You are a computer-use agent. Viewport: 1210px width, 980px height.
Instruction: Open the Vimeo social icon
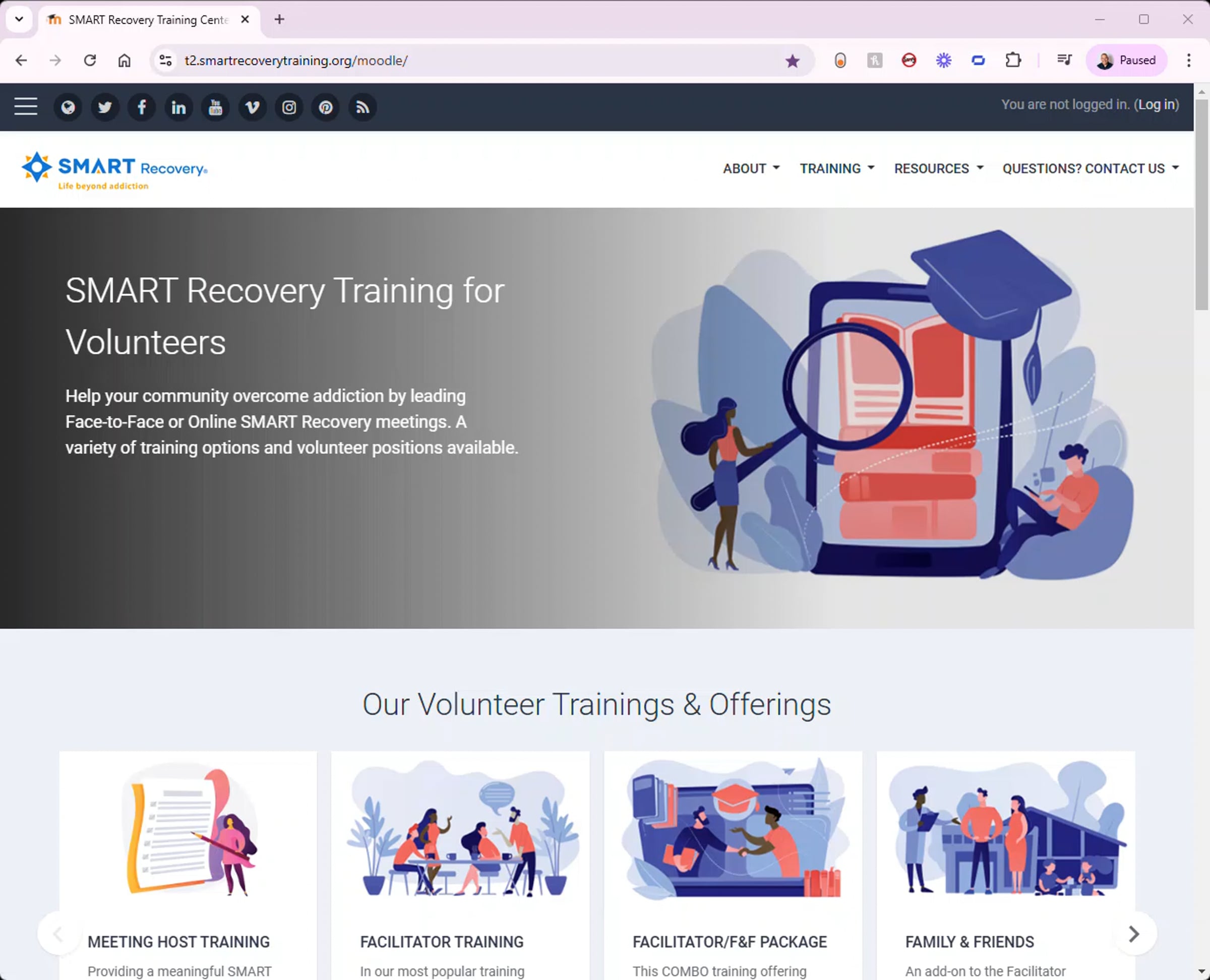(x=252, y=107)
